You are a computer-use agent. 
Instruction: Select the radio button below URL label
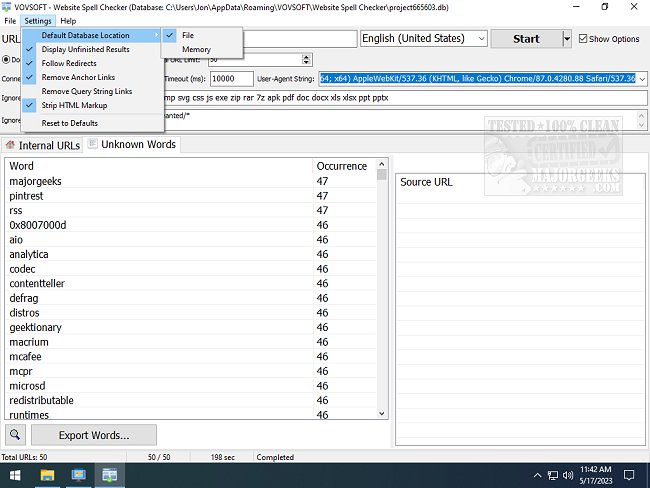6,59
